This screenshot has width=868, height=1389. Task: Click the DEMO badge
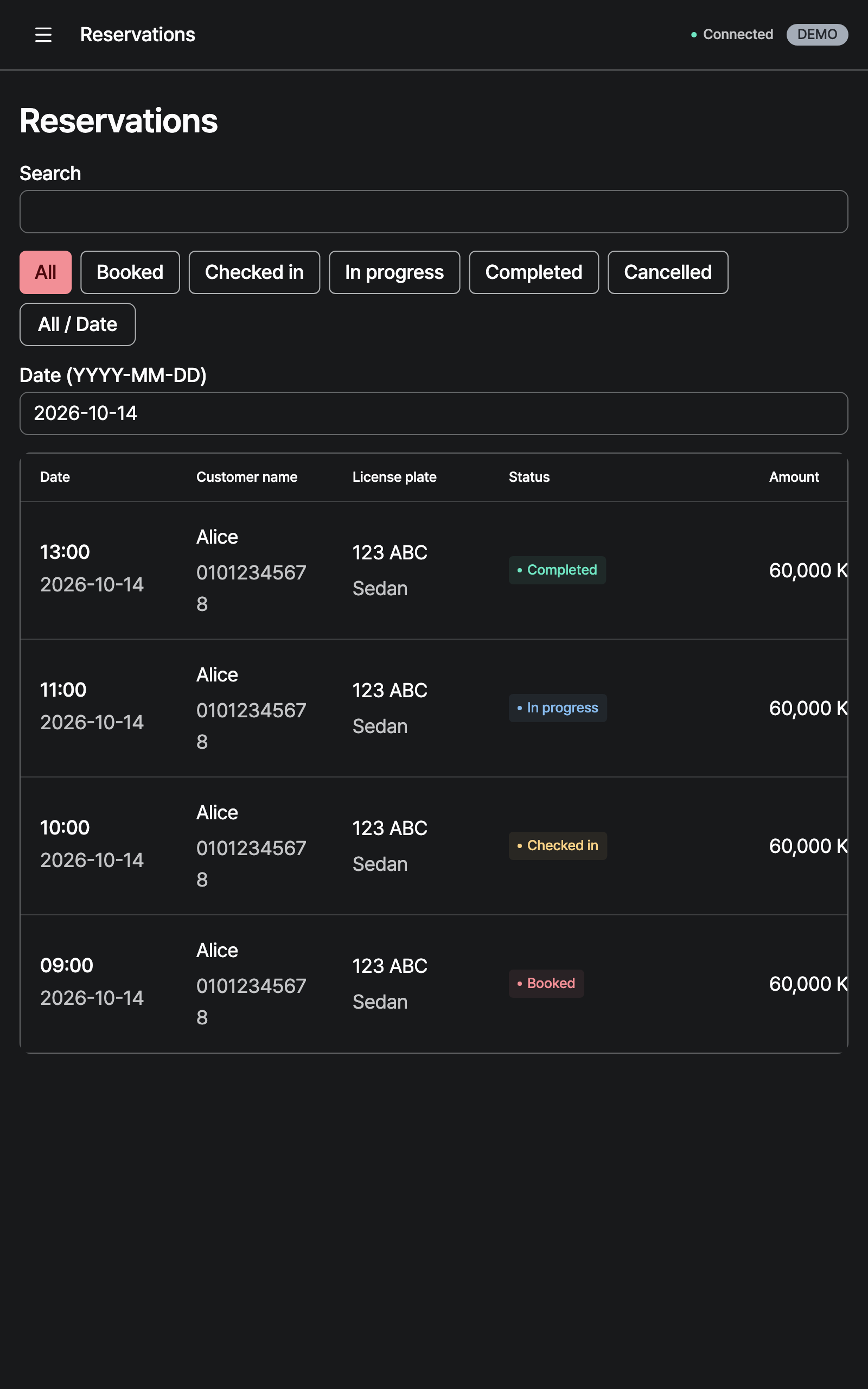click(x=817, y=34)
